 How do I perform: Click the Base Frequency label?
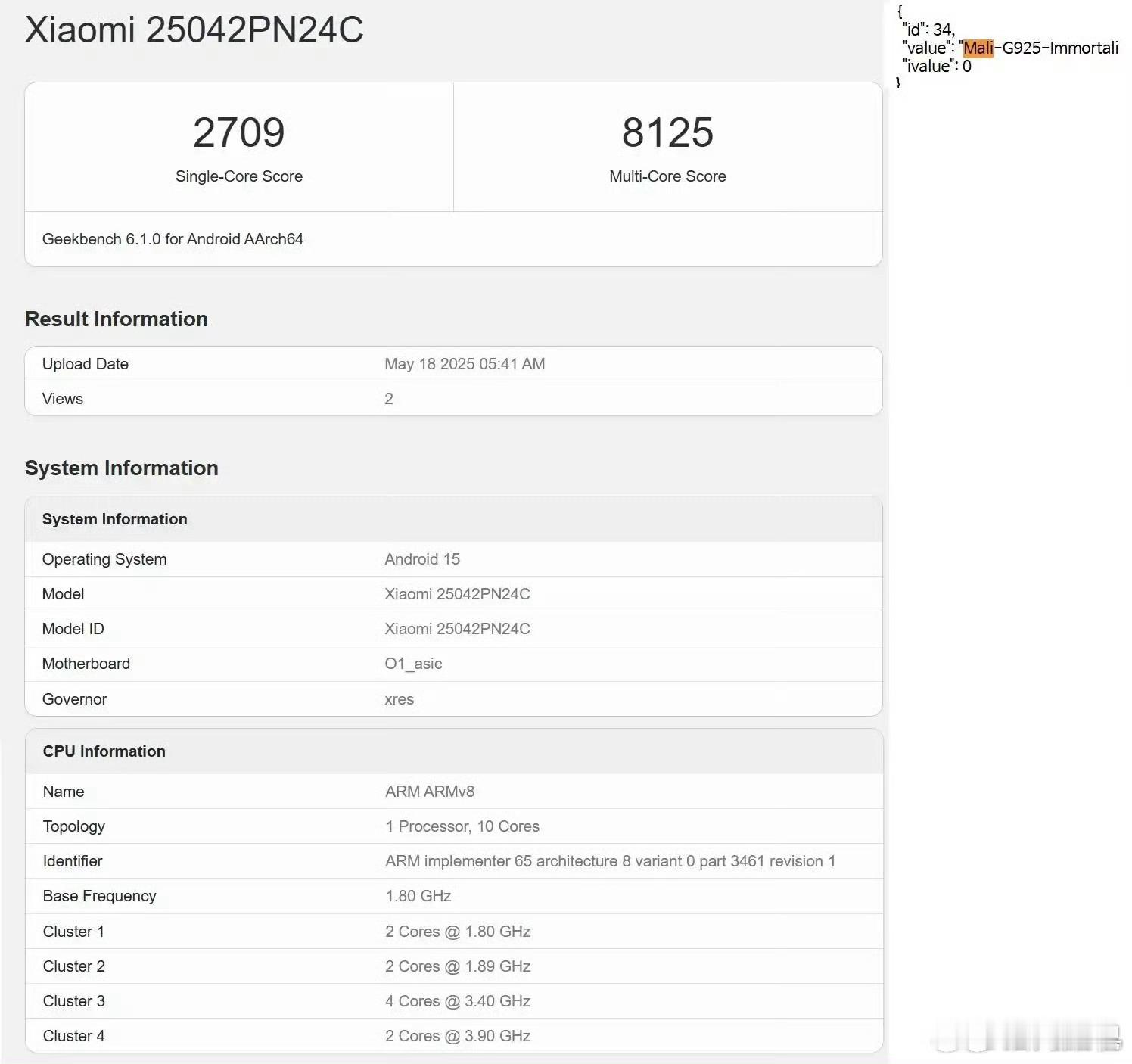100,896
